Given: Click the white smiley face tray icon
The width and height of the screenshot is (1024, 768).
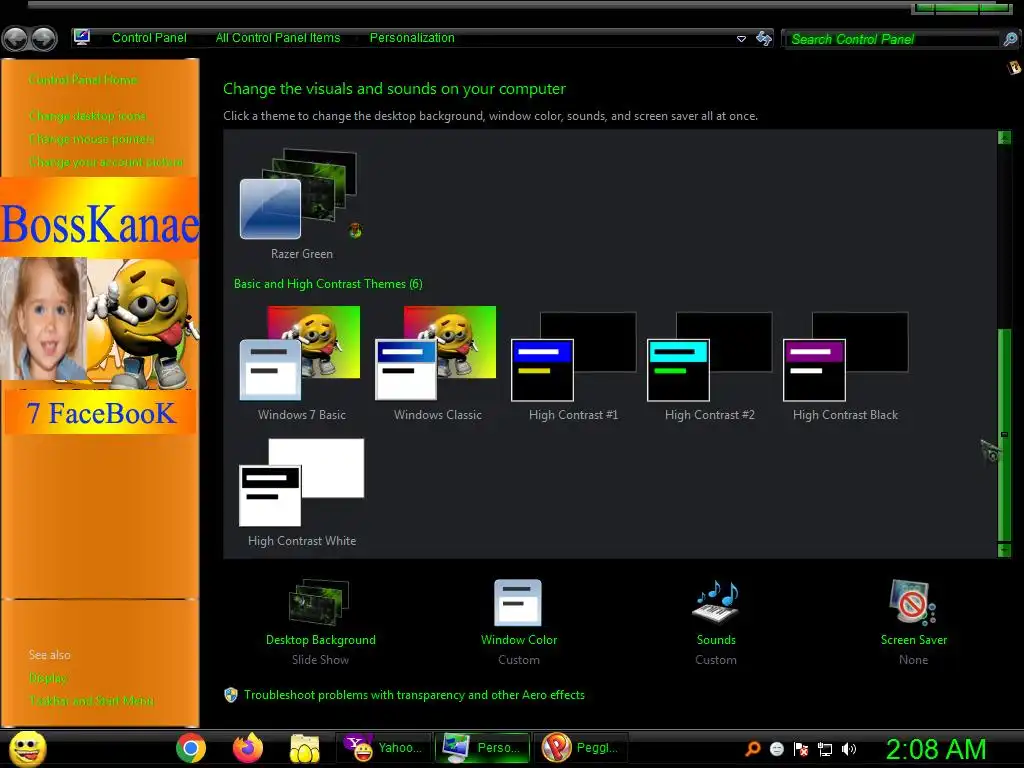Looking at the screenshot, I should tap(776, 749).
